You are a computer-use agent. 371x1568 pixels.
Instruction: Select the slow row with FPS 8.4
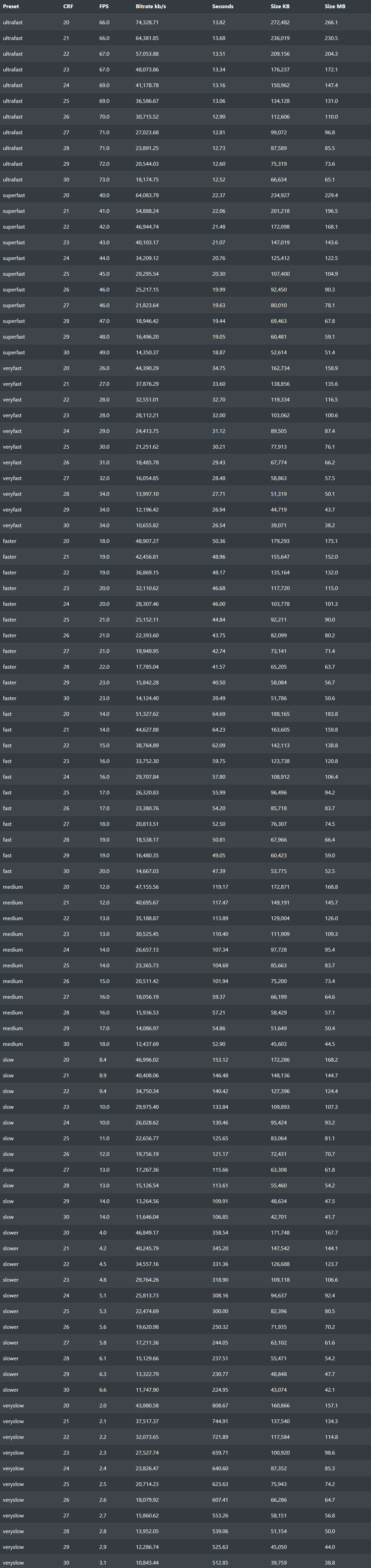pyautogui.click(x=185, y=1060)
